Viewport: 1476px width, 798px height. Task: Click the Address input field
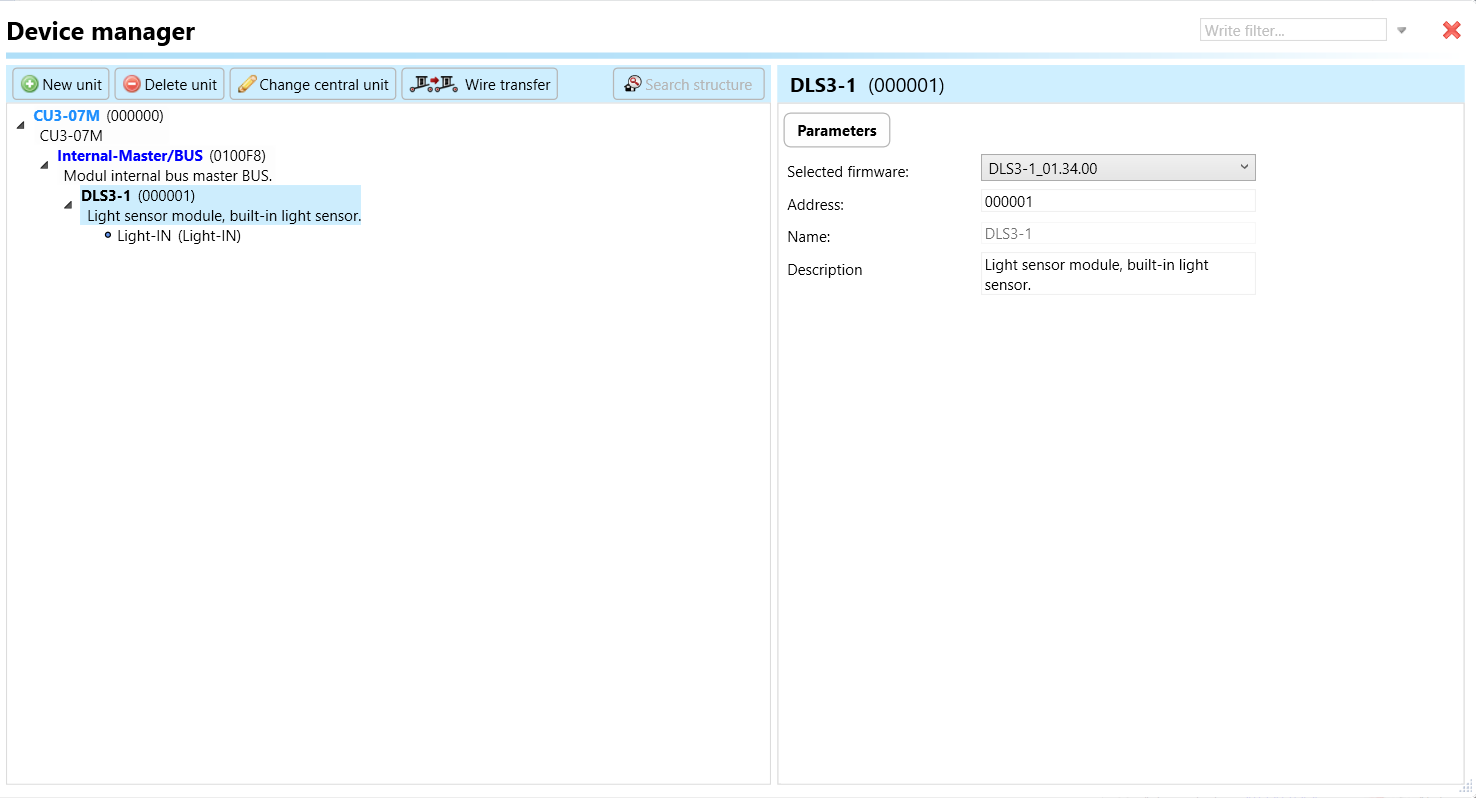tap(1117, 202)
